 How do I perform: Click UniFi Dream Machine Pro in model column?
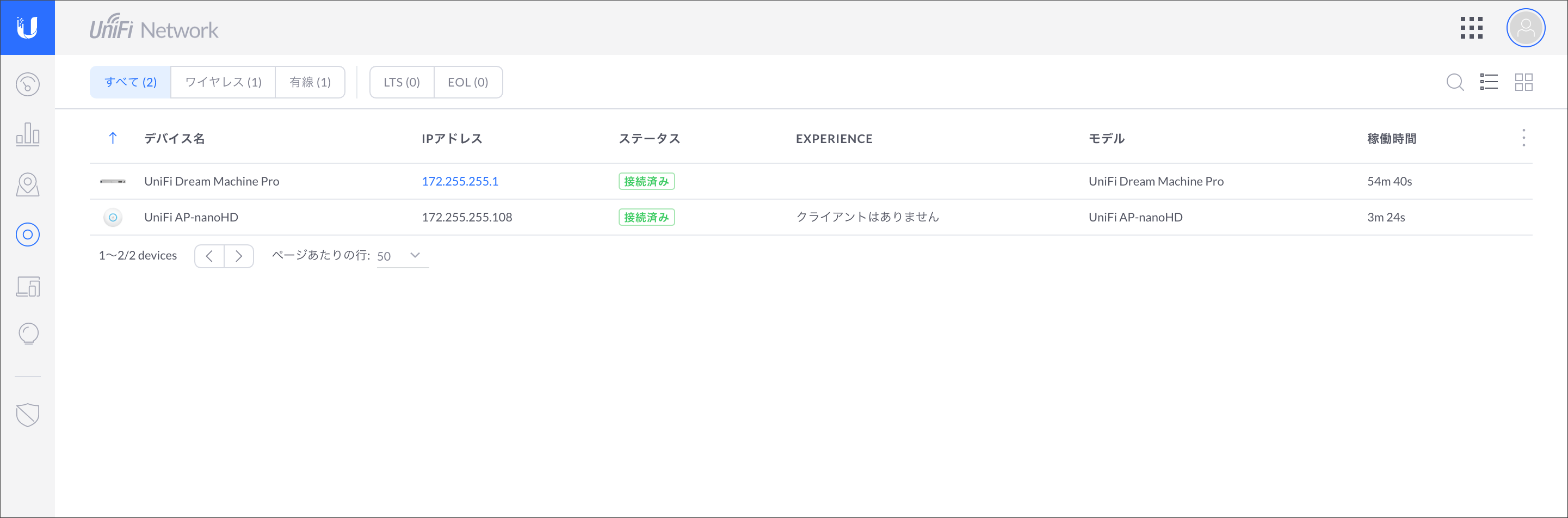coord(1156,181)
